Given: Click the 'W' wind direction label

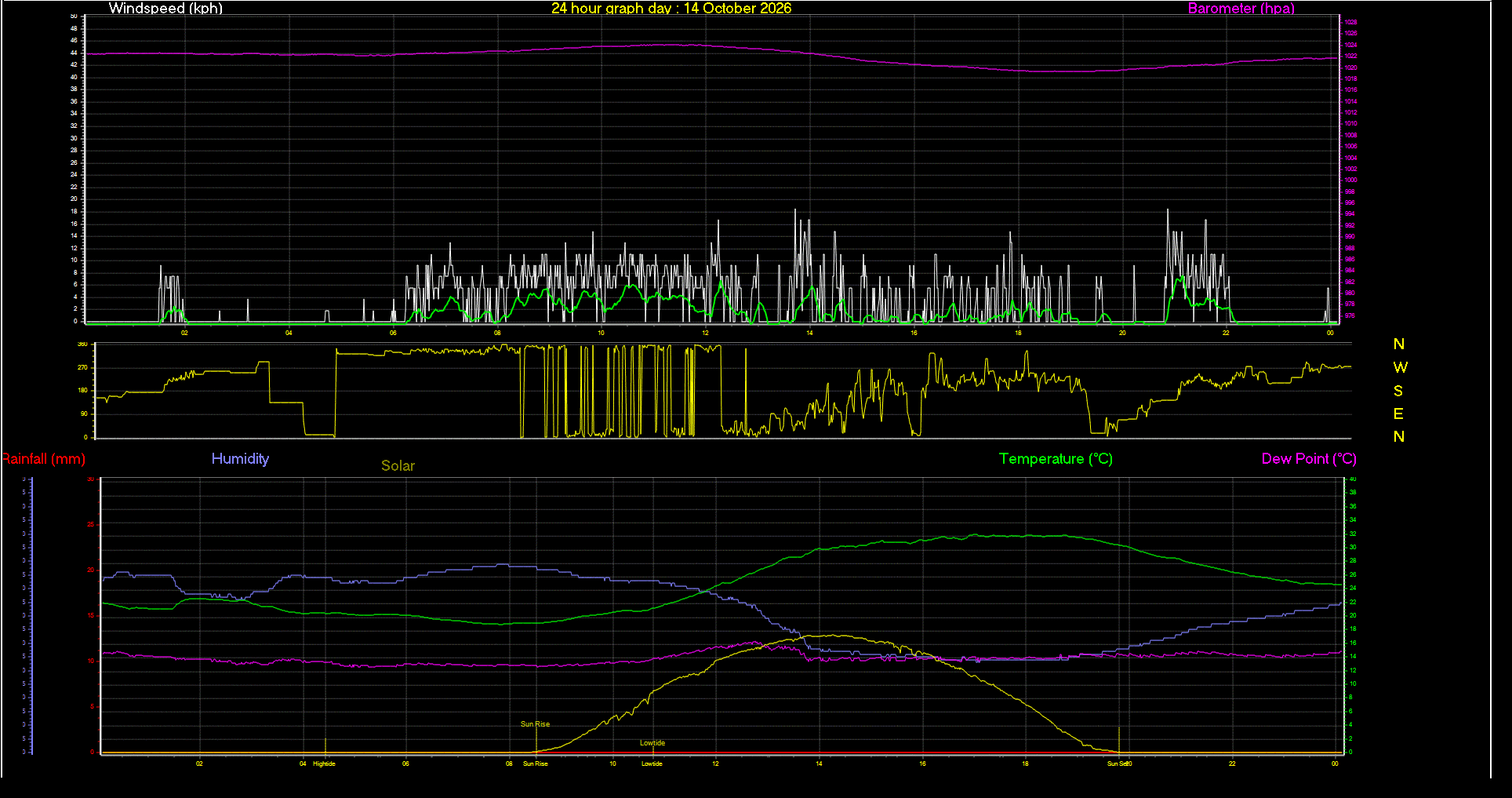Looking at the screenshot, I should click(1400, 367).
